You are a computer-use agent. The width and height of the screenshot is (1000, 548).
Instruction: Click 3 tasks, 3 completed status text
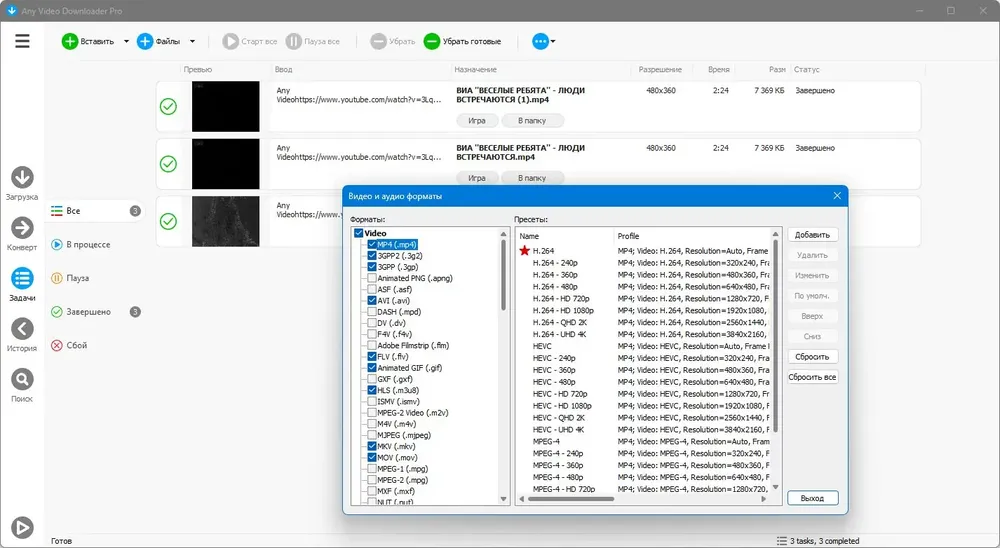[x=825, y=541]
